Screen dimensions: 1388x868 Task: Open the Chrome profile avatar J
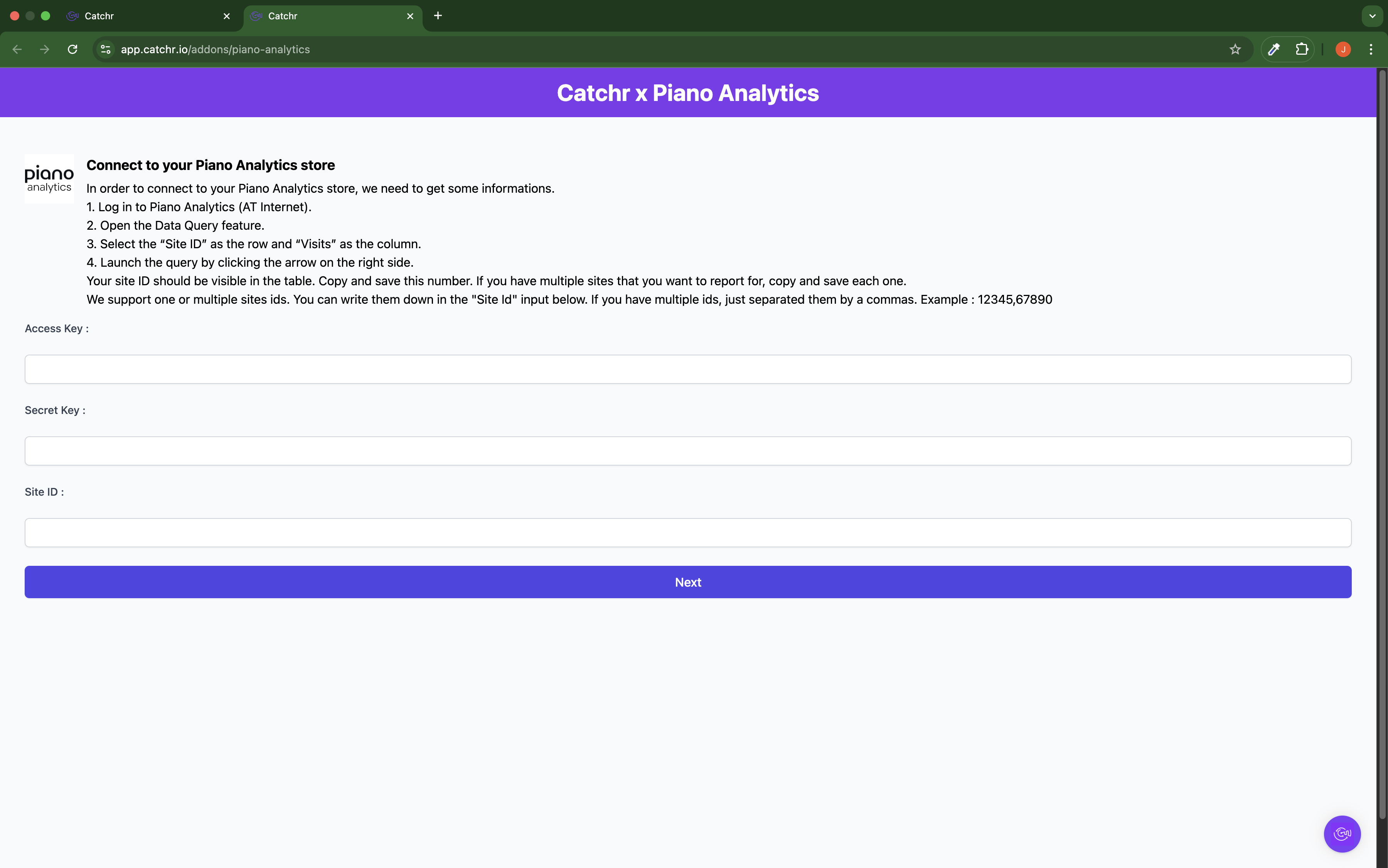pyautogui.click(x=1343, y=49)
